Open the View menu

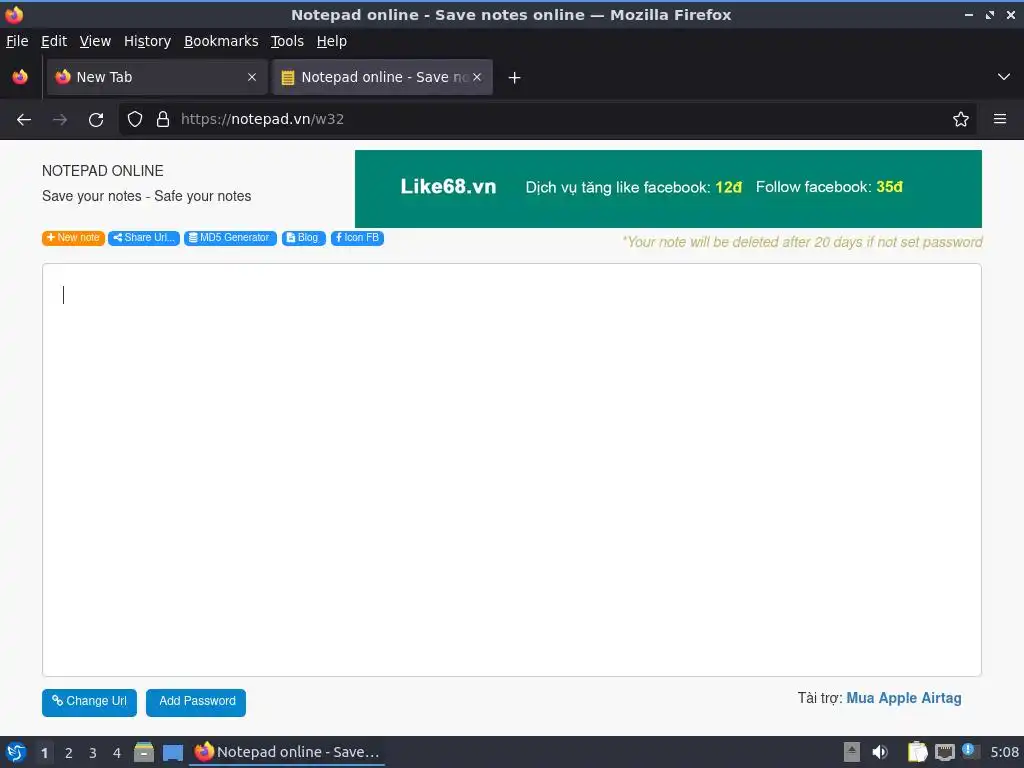[95, 41]
